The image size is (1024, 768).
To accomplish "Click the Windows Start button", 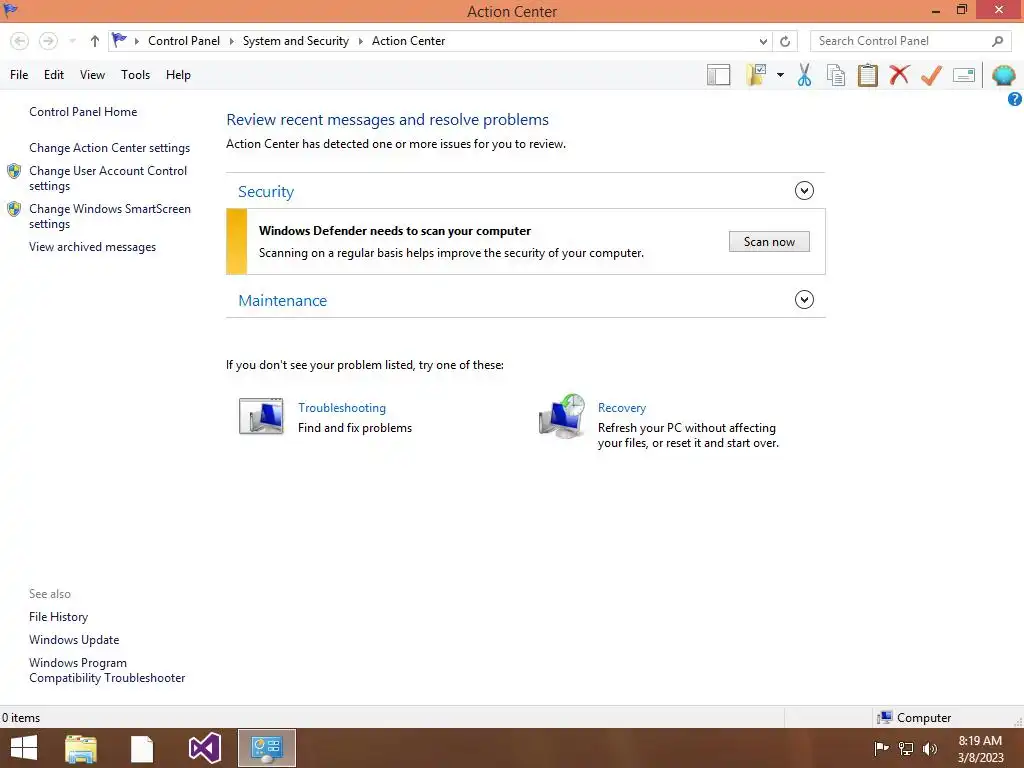I will pyautogui.click(x=24, y=748).
